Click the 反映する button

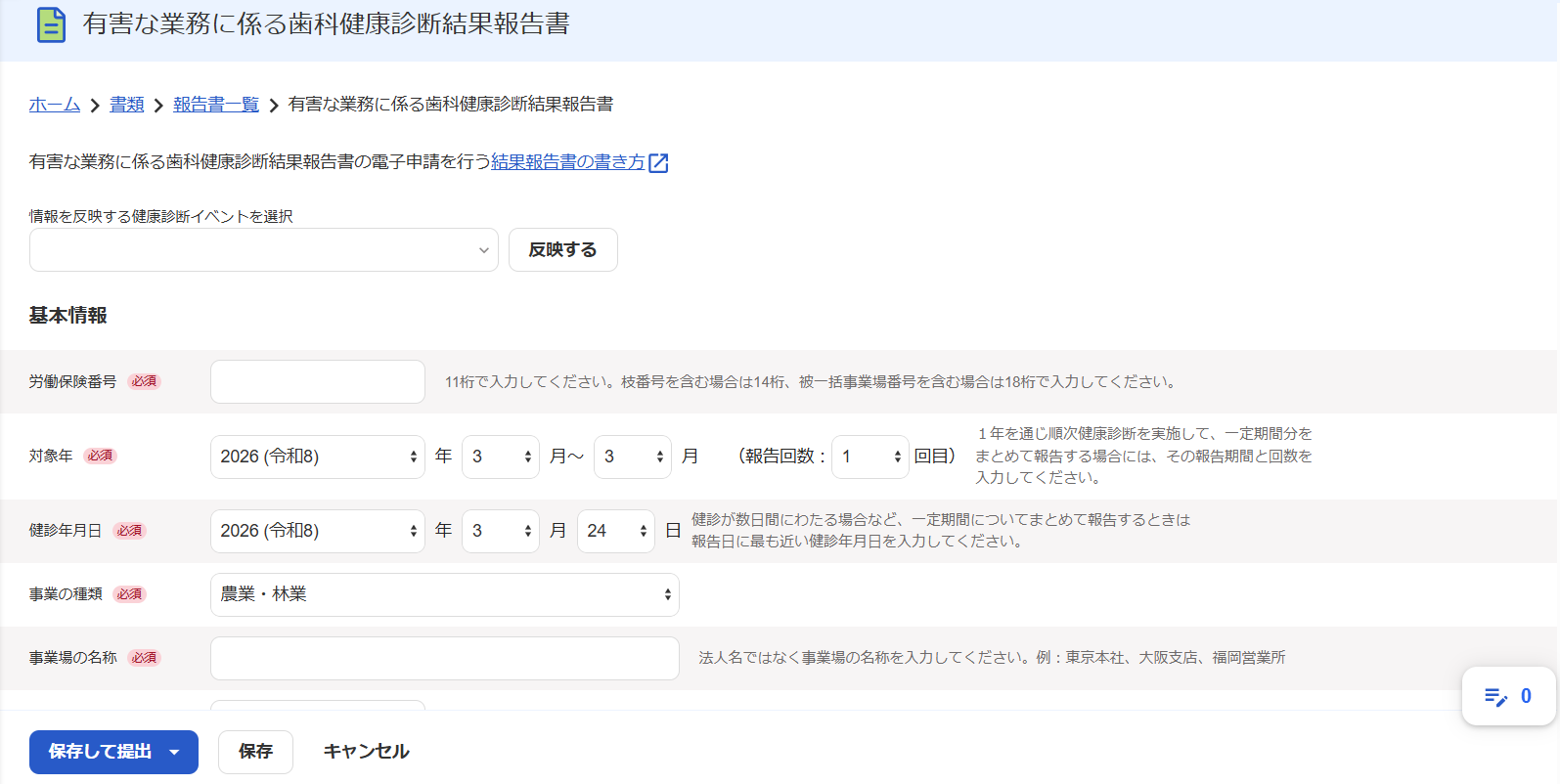tap(563, 250)
